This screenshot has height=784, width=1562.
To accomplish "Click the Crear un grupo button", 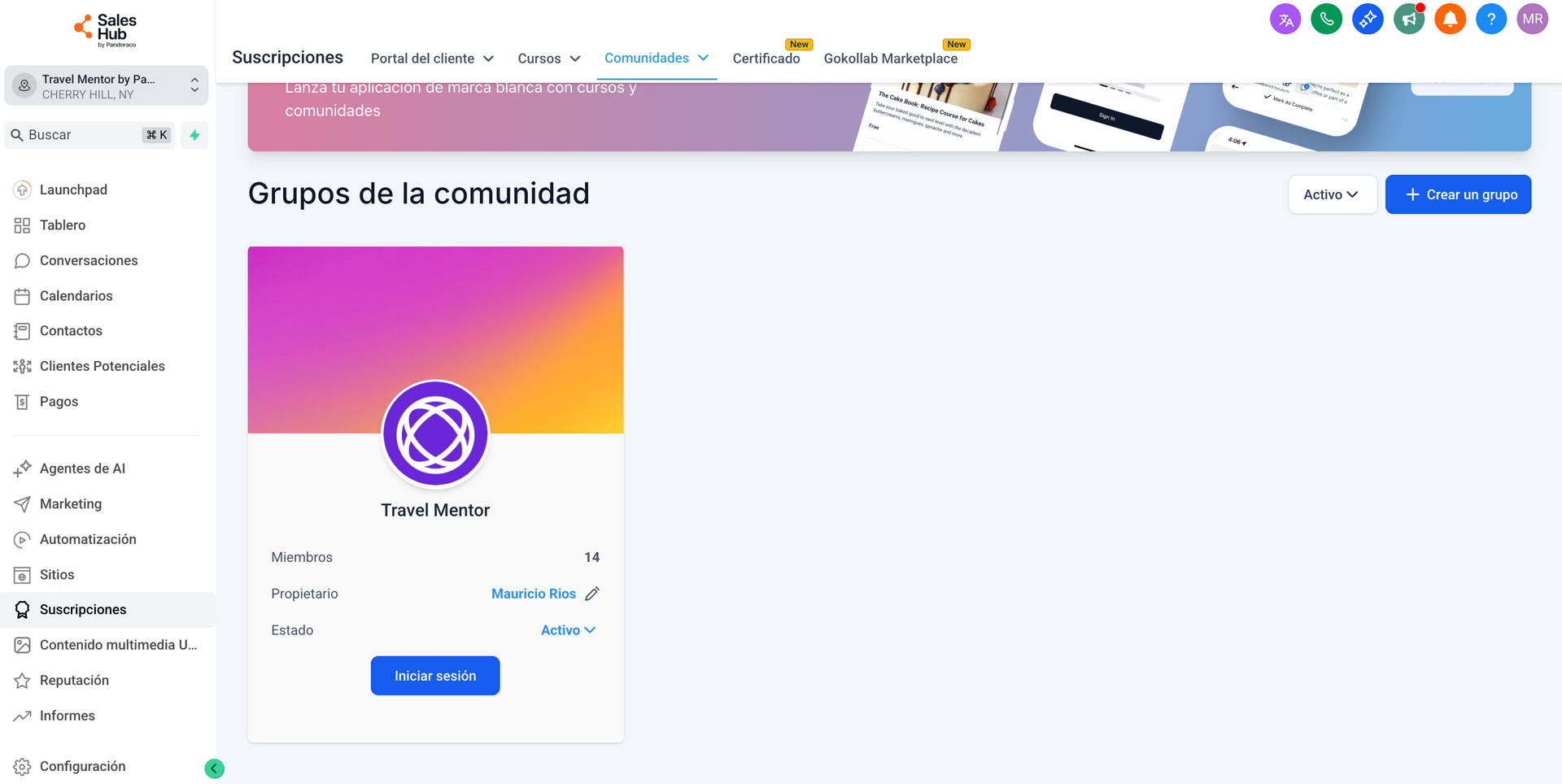I will (x=1458, y=194).
